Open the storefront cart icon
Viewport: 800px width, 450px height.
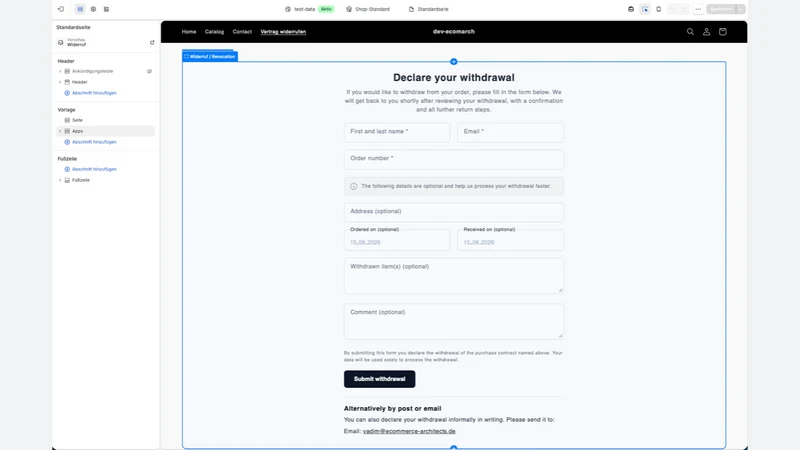[722, 32]
